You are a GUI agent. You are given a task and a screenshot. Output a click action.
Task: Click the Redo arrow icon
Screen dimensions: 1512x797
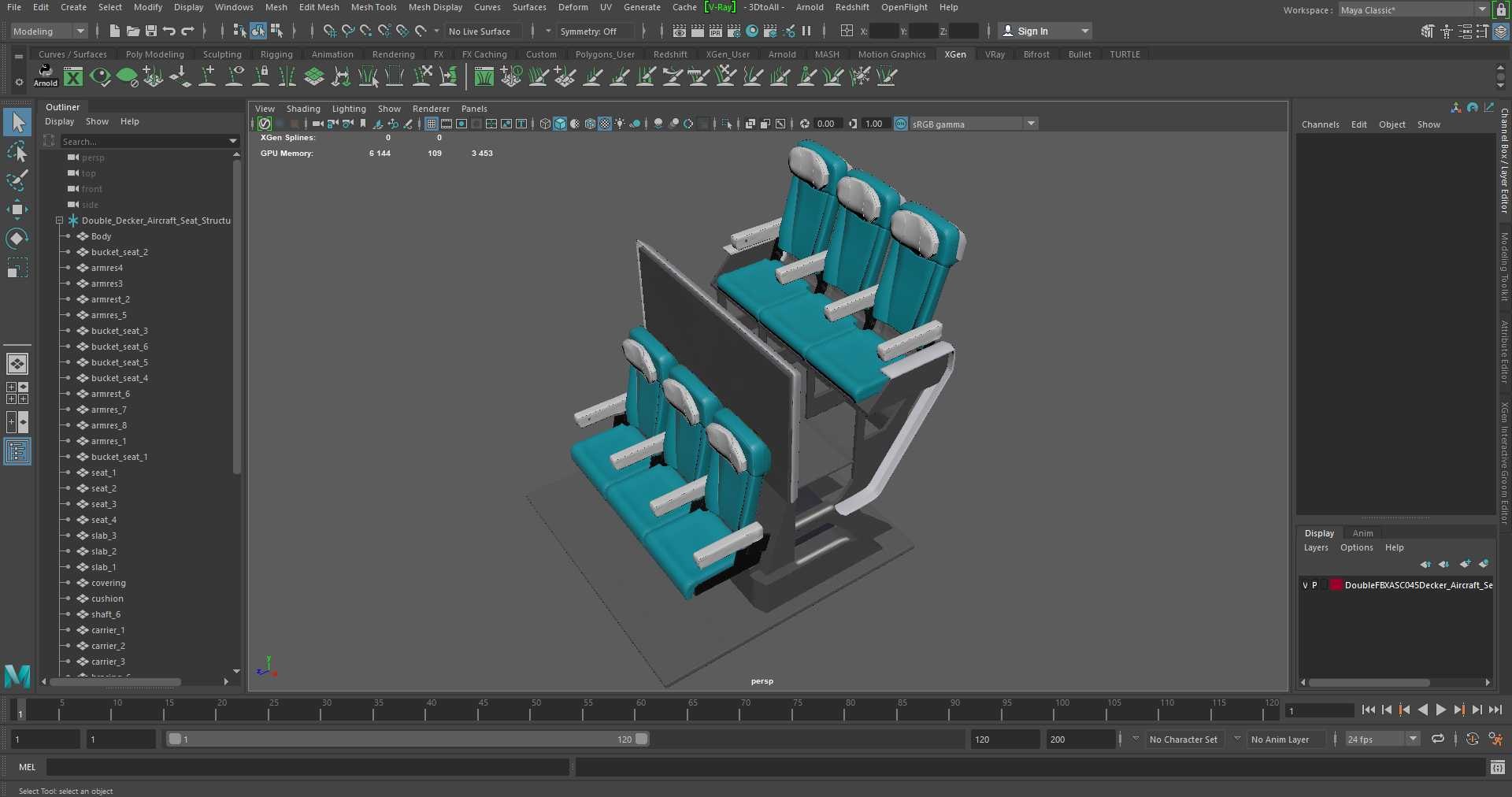[x=187, y=31]
